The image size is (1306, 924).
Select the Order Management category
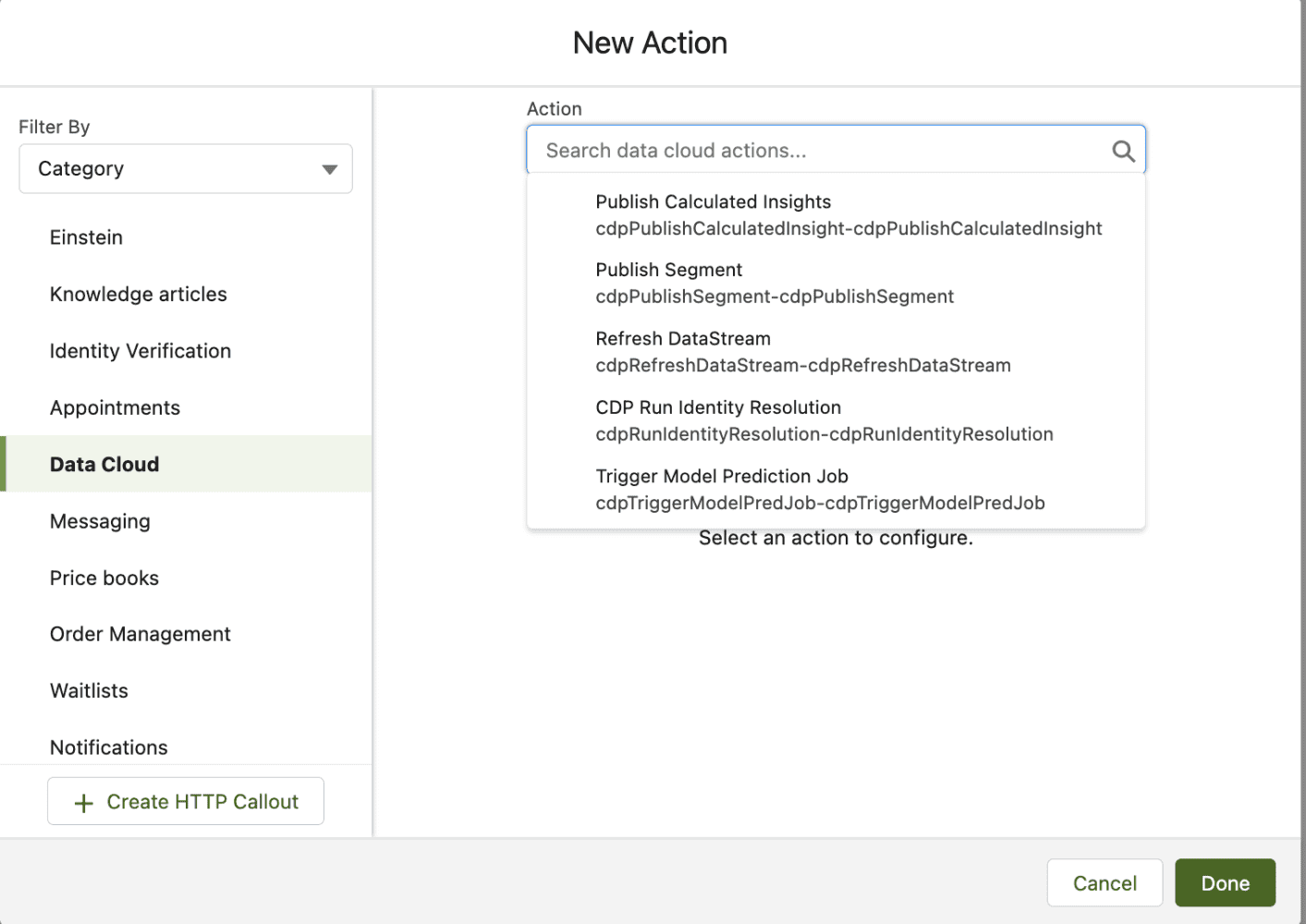pos(186,634)
